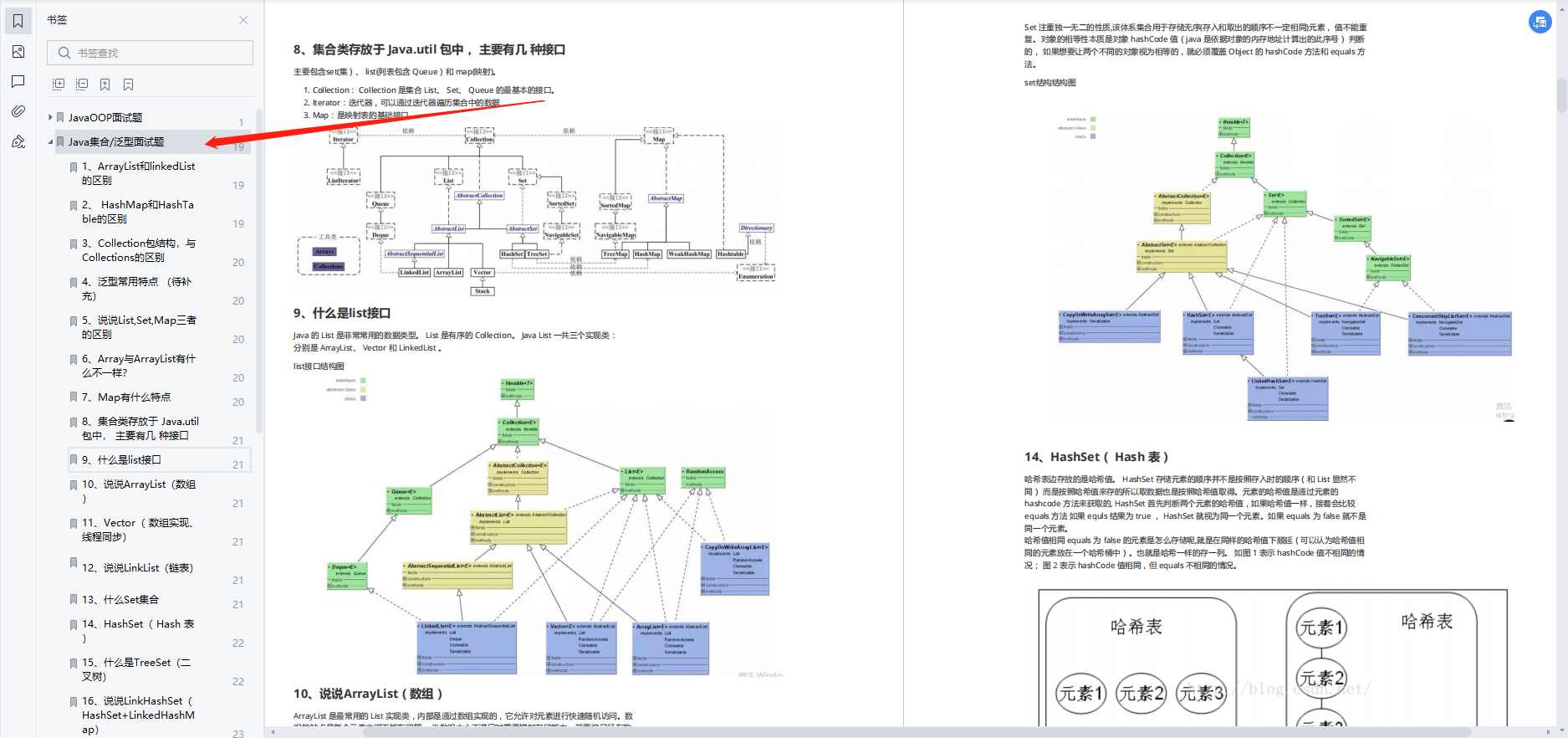
Task: Click heading 8、集合类存放于 Java.util 包中
Action: [x=429, y=49]
